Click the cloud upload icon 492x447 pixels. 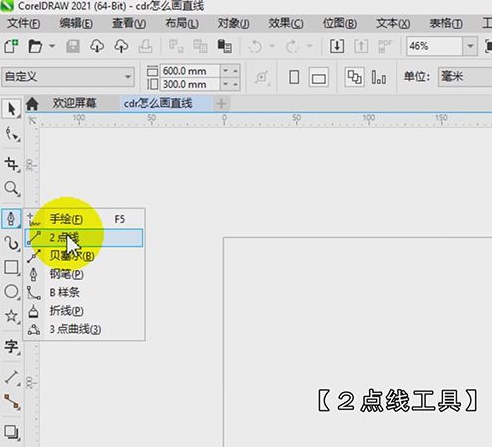pos(121,46)
